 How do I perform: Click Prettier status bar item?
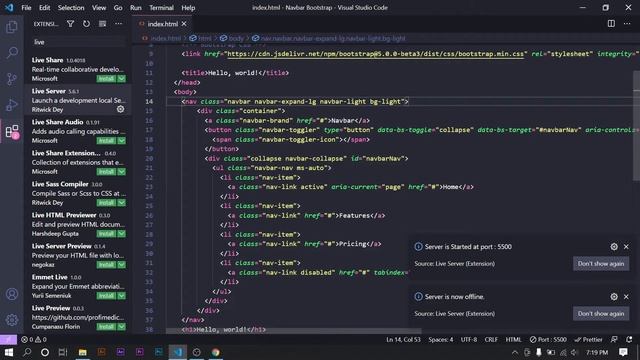pos(588,340)
